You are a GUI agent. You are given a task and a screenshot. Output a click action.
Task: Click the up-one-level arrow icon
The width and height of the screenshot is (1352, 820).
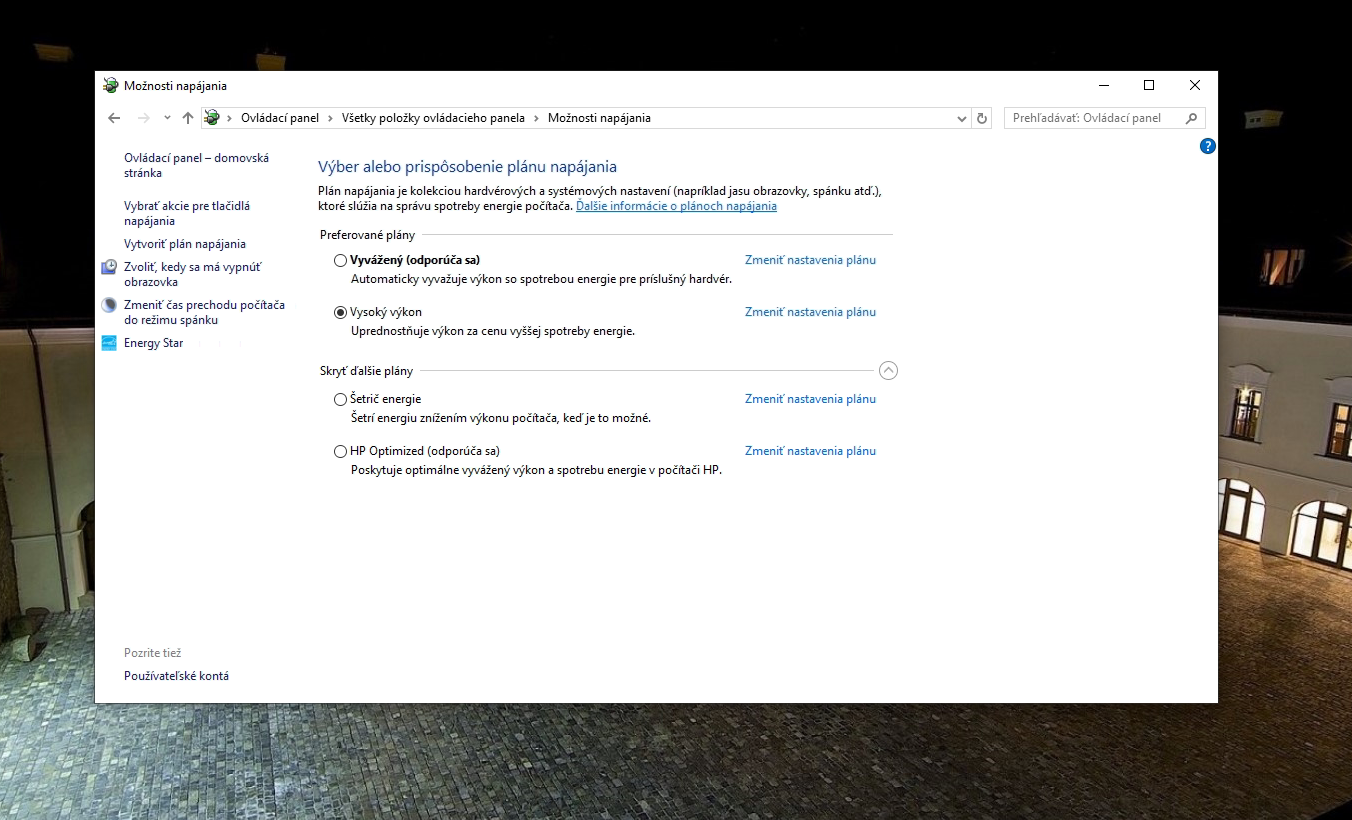tap(188, 118)
